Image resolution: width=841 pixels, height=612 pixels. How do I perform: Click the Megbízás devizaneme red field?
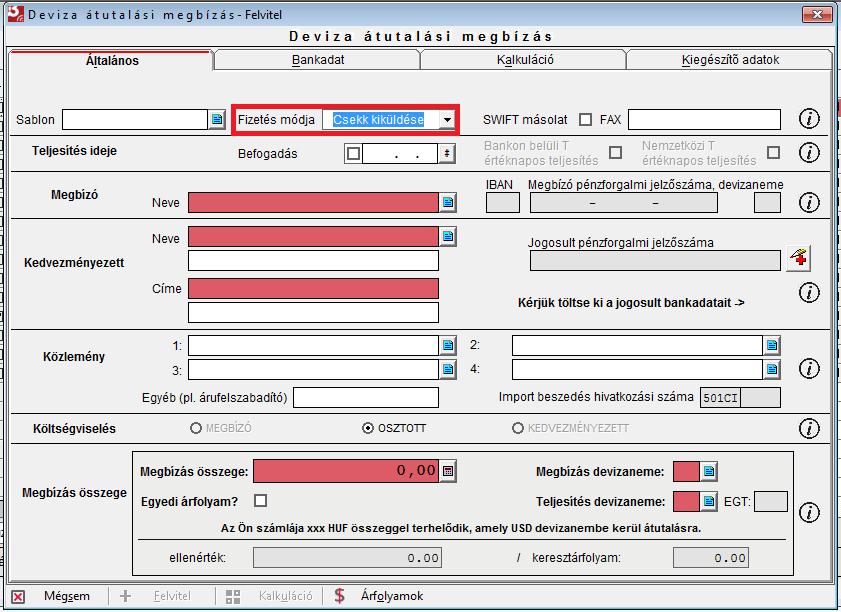[686, 471]
